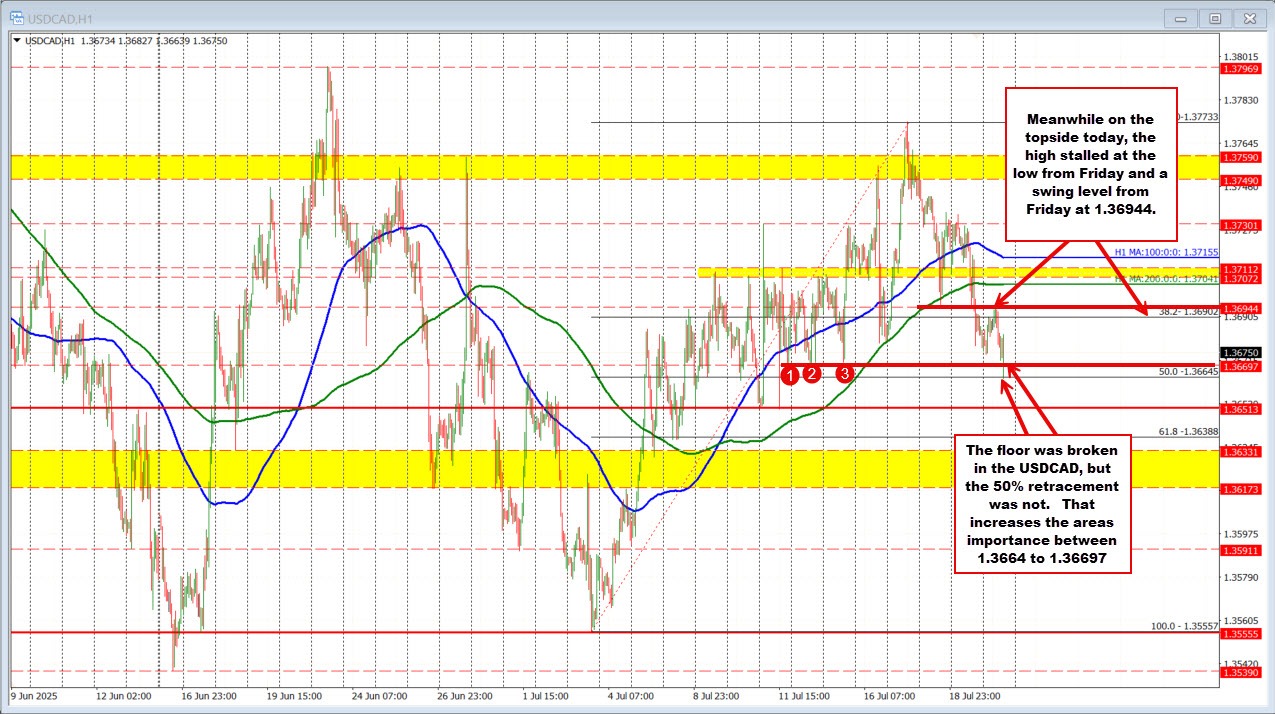Click the red price label 1.37301
The height and width of the screenshot is (714, 1275).
1240,224
